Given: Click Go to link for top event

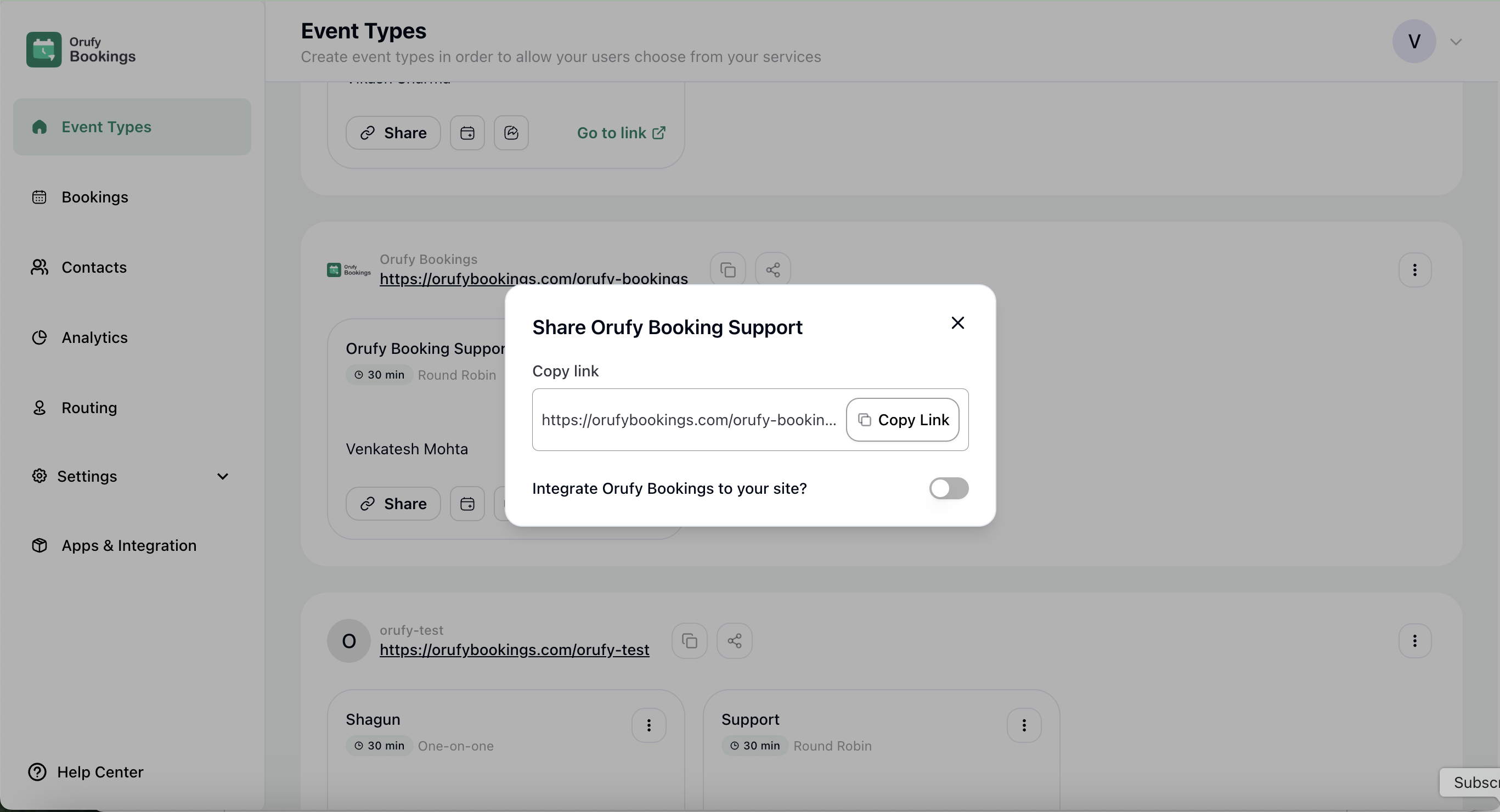Looking at the screenshot, I should click(621, 133).
